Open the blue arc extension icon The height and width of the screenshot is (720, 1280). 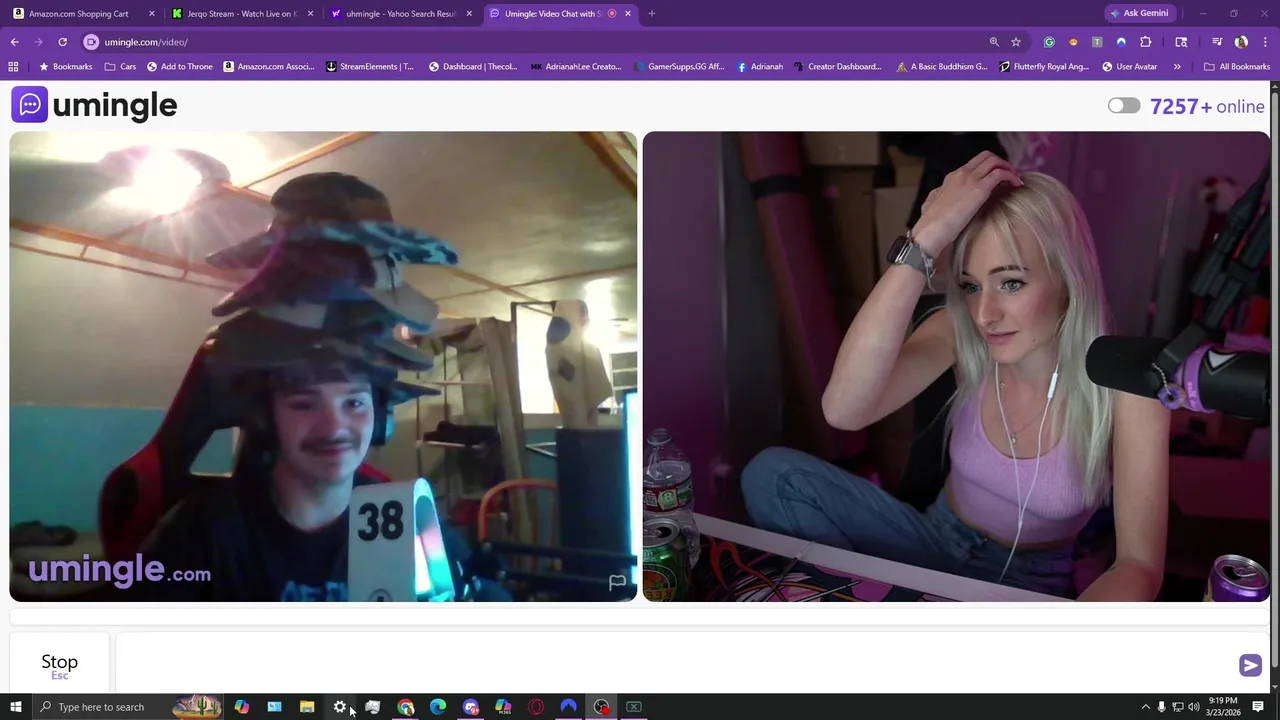point(1121,42)
